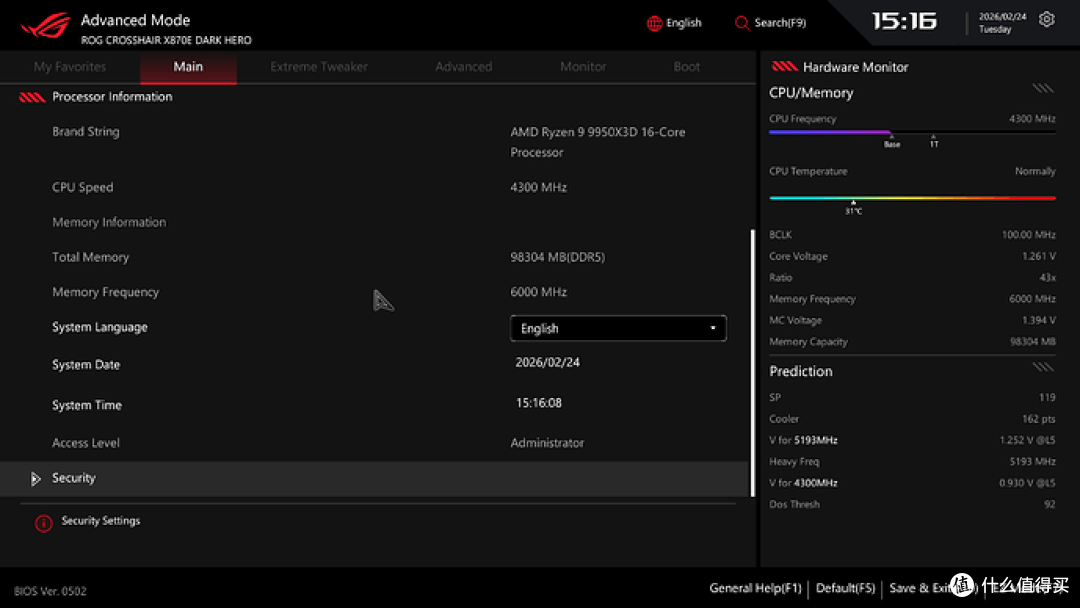Click the Dos Thresh label

click(x=794, y=504)
